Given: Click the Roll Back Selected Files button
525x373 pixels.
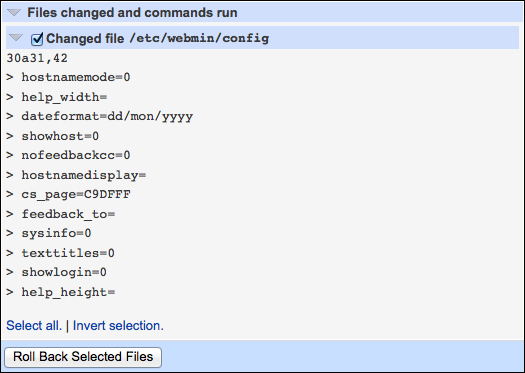Looking at the screenshot, I should click(83, 357).
